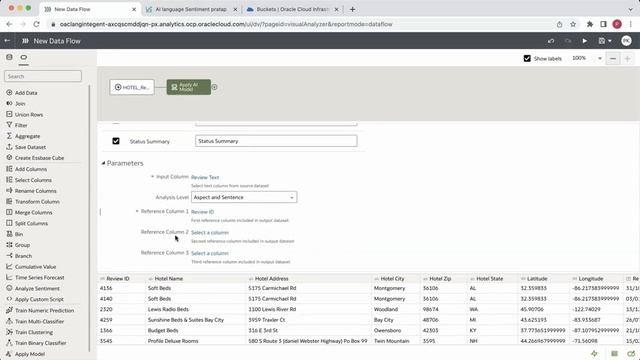Select the Train Multi-Classifier icon
The height and width of the screenshot is (360, 640).
9,321
